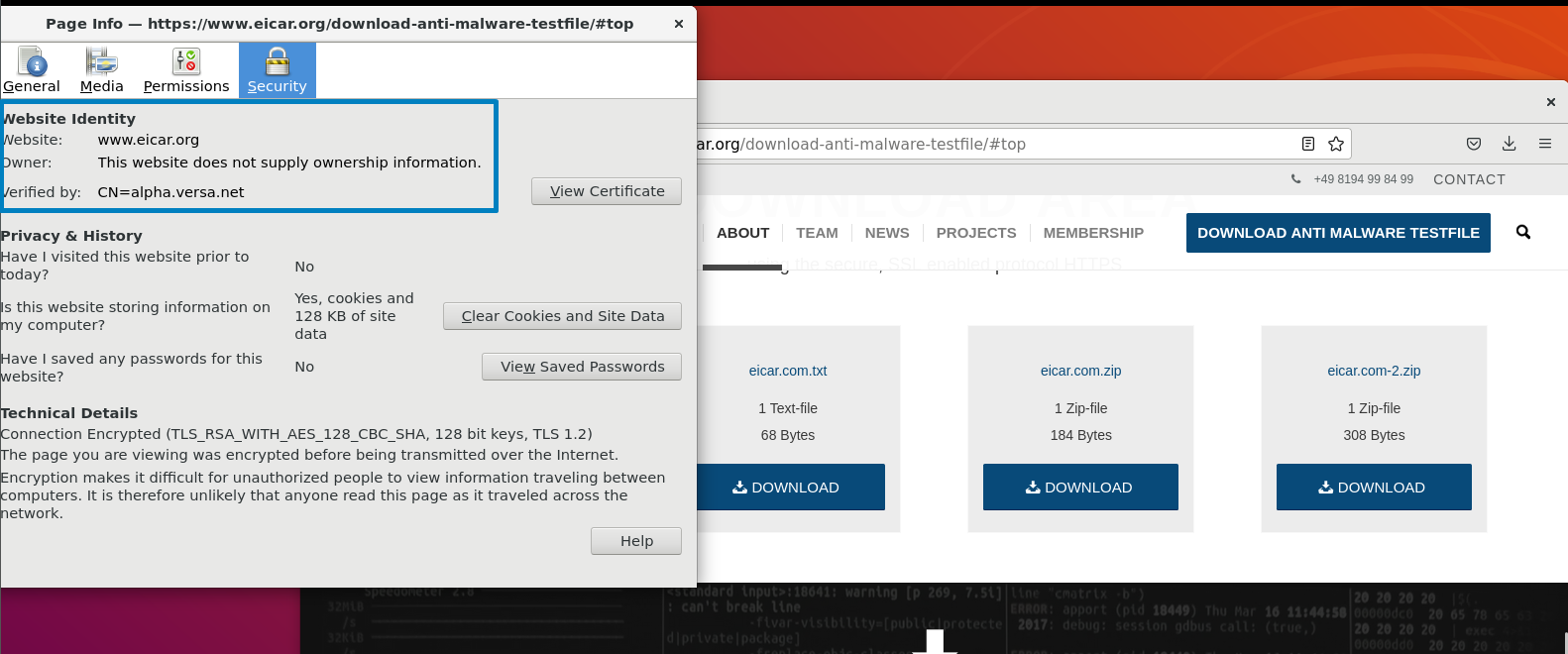Image resolution: width=1568 pixels, height=654 pixels.
Task: Download the eicar.com.zip file
Action: 1080,487
